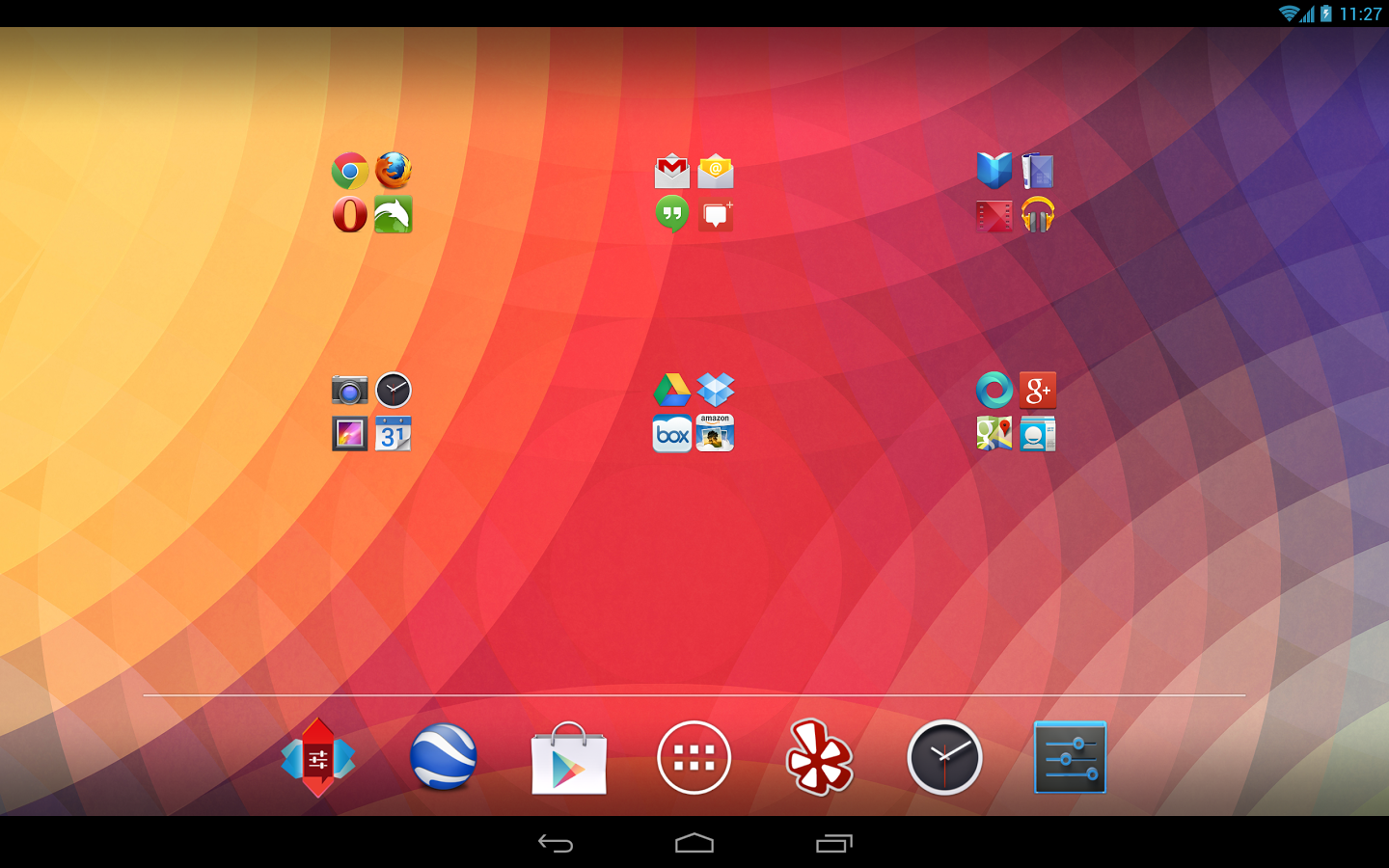Open the Chrome browser
The image size is (1389, 868).
349,171
